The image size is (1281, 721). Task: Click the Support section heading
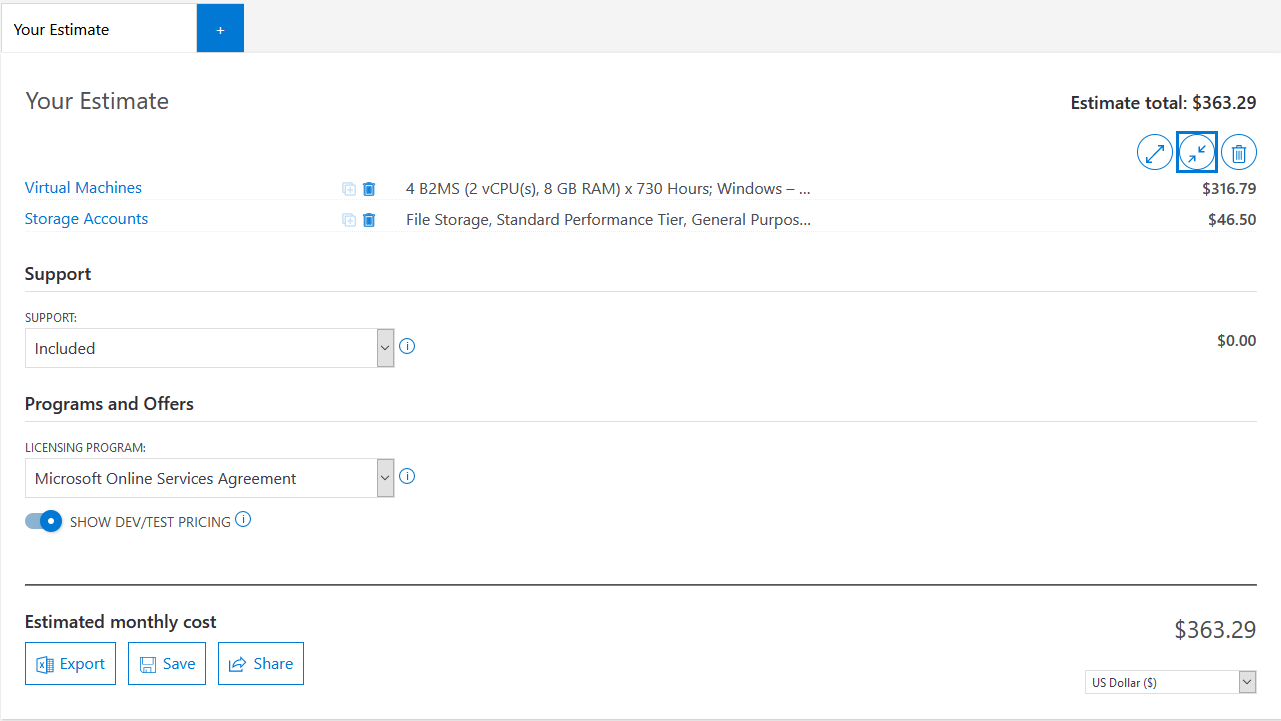point(58,274)
